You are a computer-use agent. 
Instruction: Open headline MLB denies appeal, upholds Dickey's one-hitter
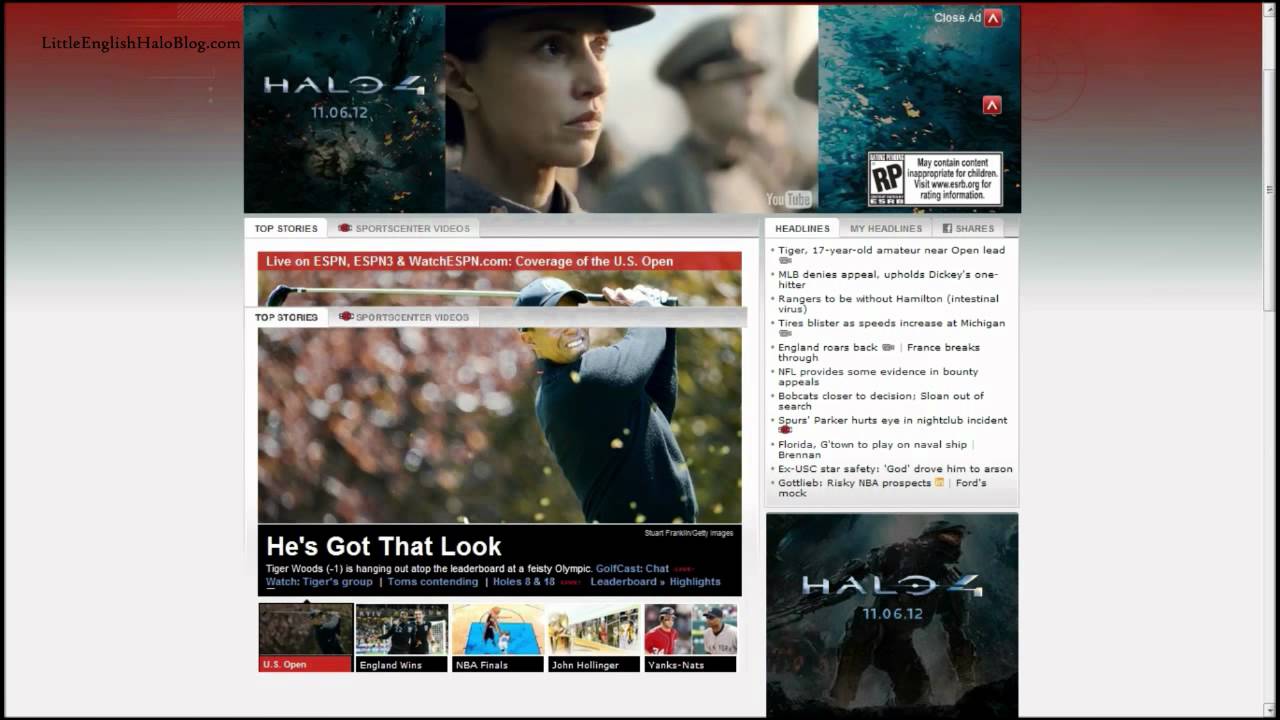click(x=888, y=279)
